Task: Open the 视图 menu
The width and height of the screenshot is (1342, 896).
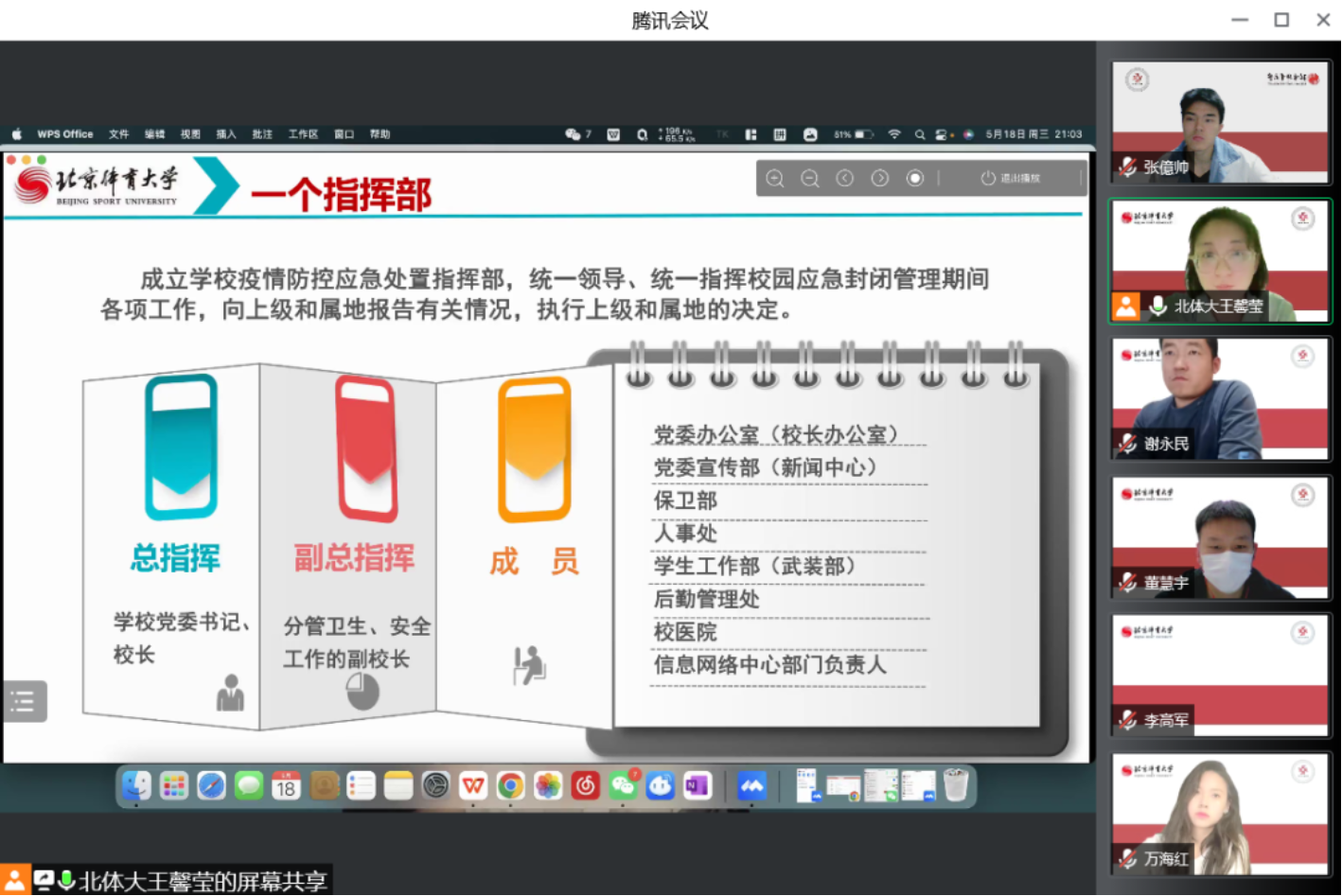Action: pyautogui.click(x=191, y=134)
